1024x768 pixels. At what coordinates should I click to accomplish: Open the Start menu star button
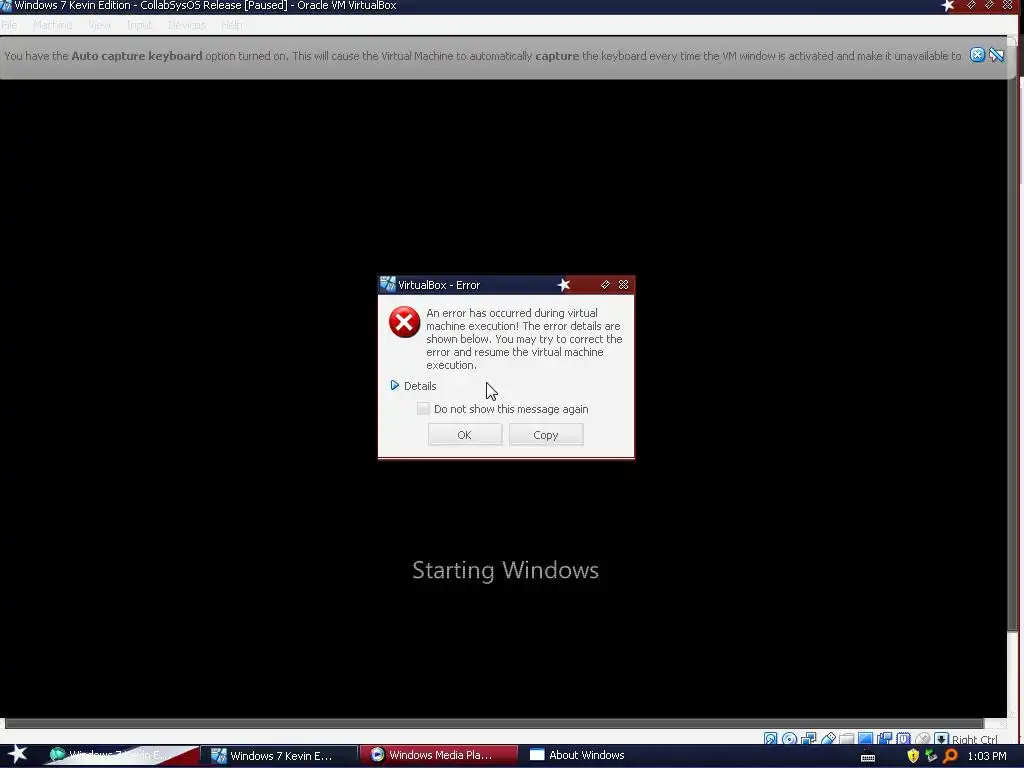tap(18, 754)
